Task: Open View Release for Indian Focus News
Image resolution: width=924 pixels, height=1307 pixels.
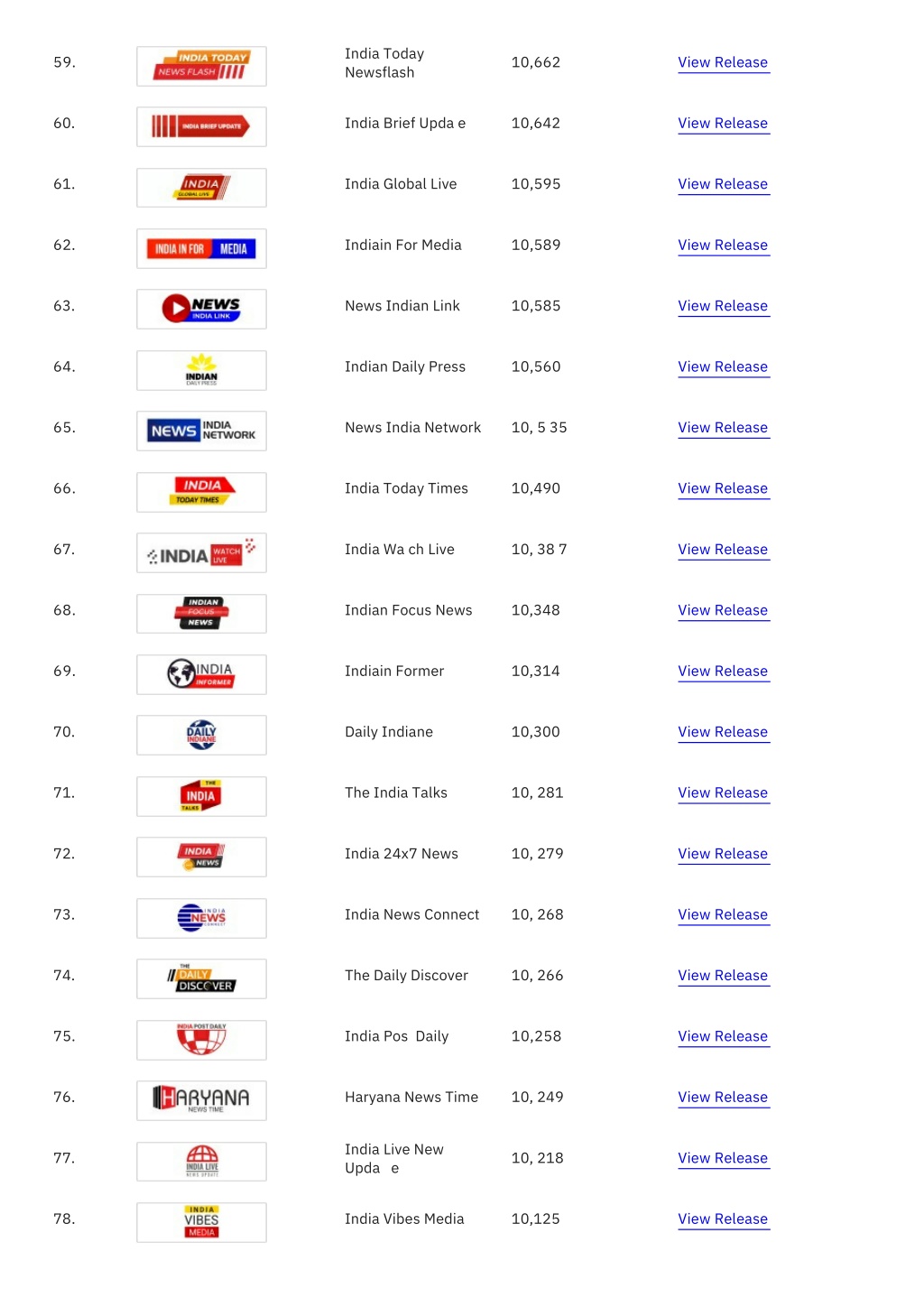Action: (x=723, y=610)
